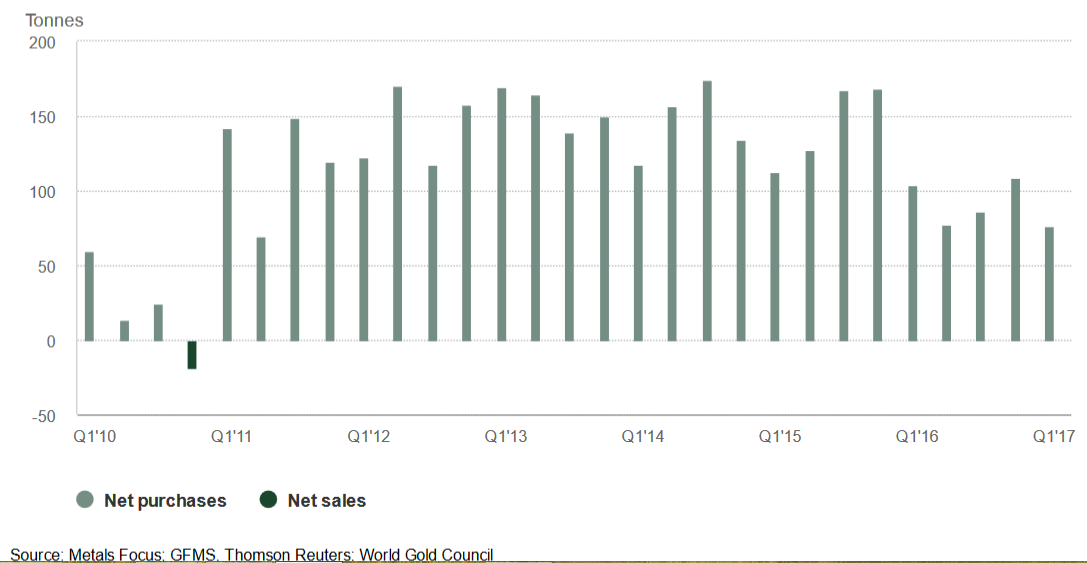Click the Q1'12 x-axis label
This screenshot has width=1087, height=563.
click(x=368, y=437)
